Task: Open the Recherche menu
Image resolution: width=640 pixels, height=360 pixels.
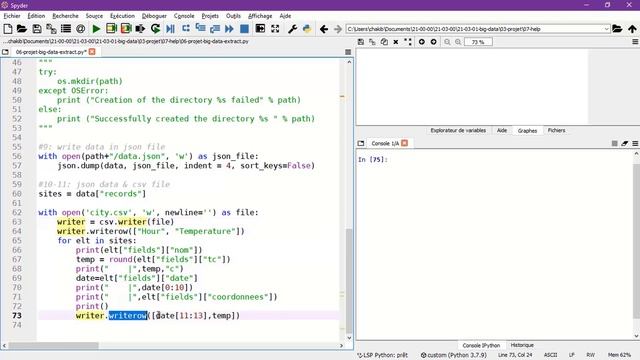Action: [x=65, y=16]
